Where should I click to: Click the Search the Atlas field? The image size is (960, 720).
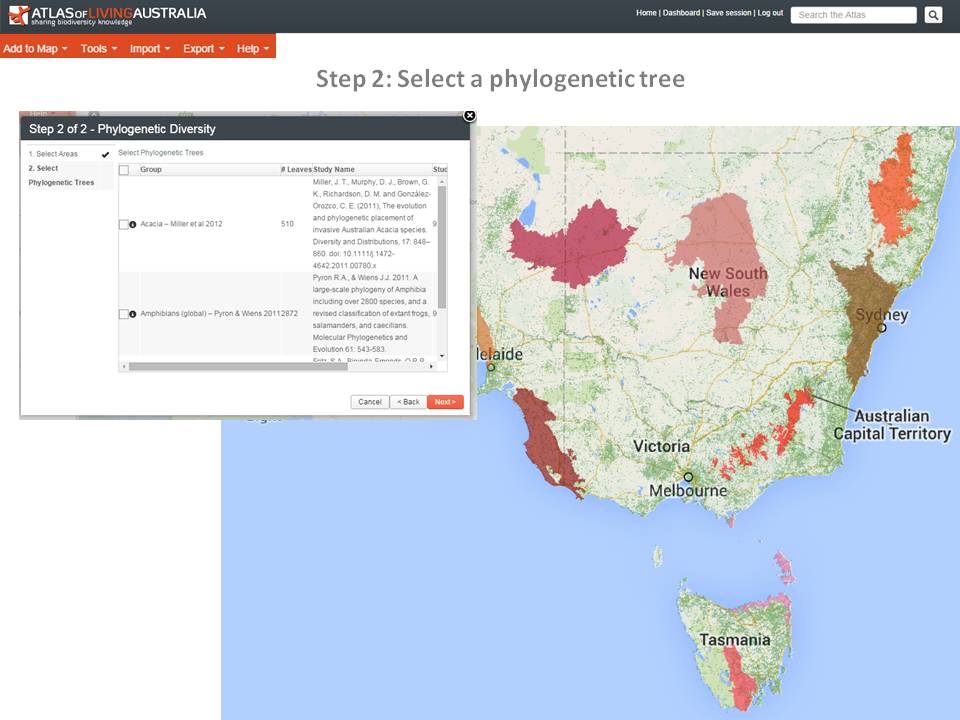coord(853,15)
